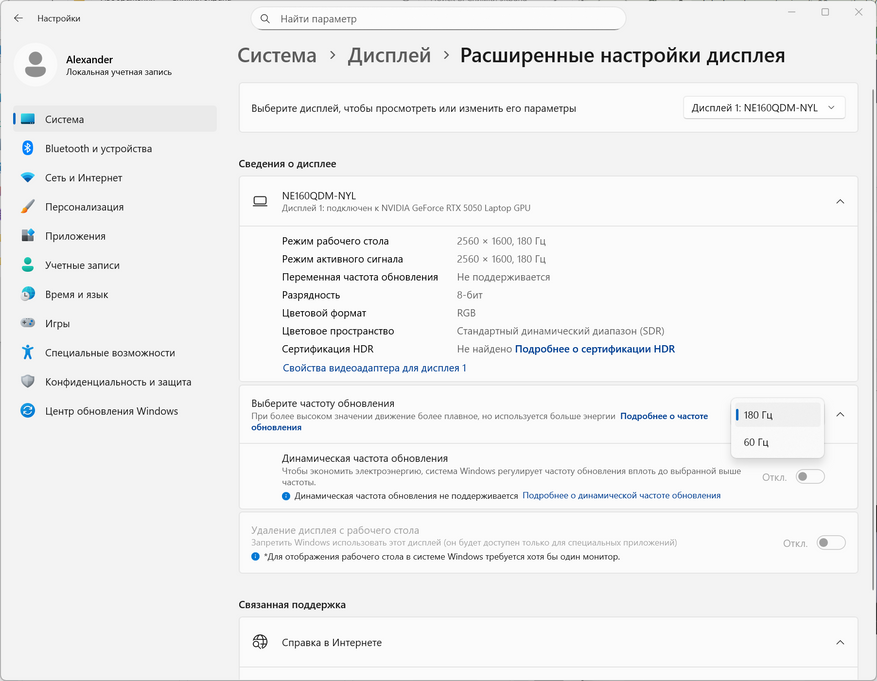Click the Учетные записи person icon
The height and width of the screenshot is (681, 877).
(x=28, y=265)
